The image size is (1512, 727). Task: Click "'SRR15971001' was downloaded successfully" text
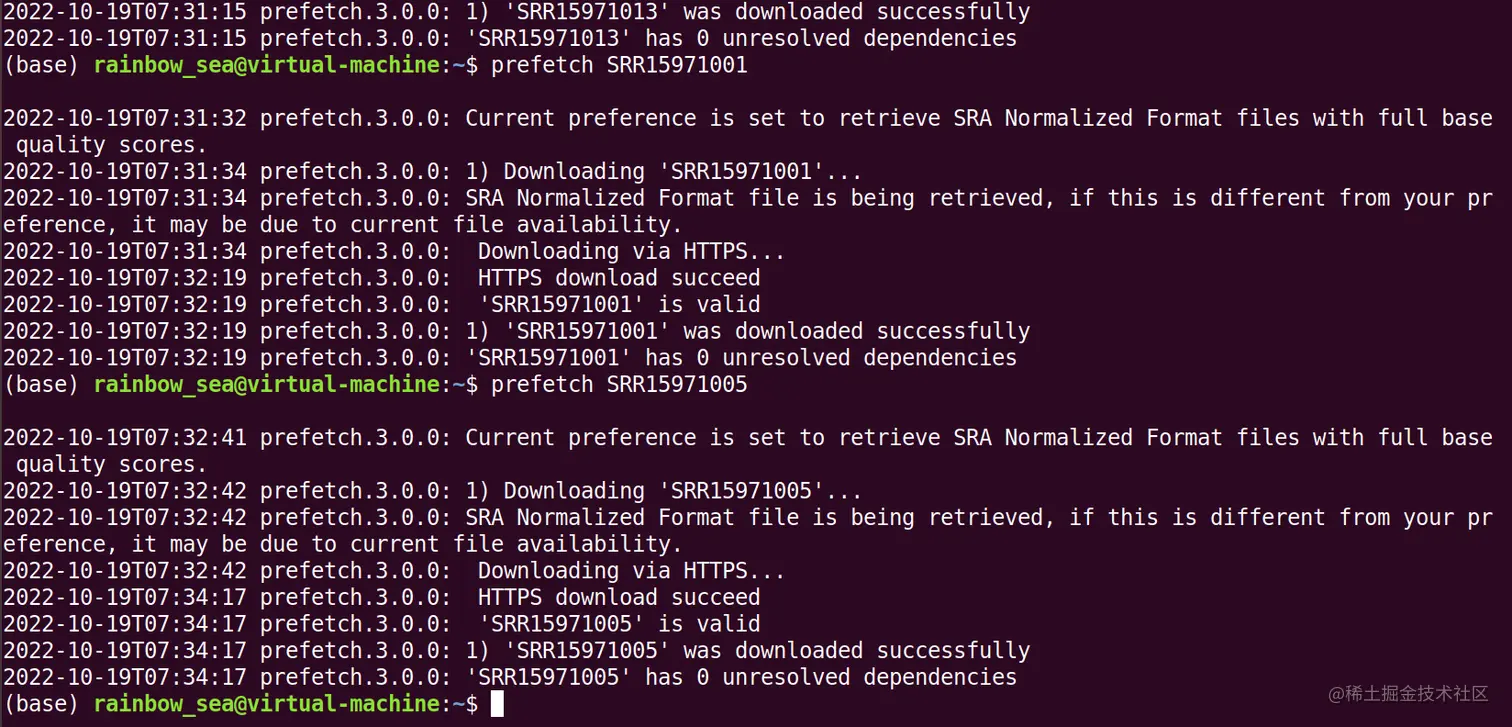(x=766, y=331)
